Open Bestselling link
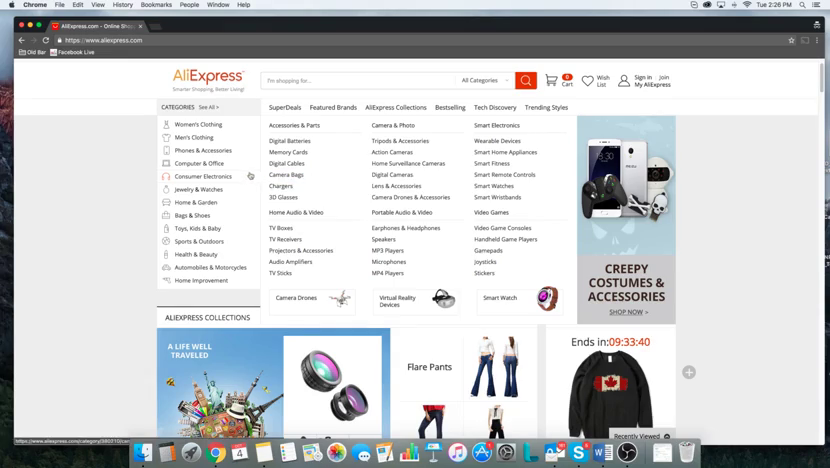This screenshot has height=468, width=830. (450, 107)
